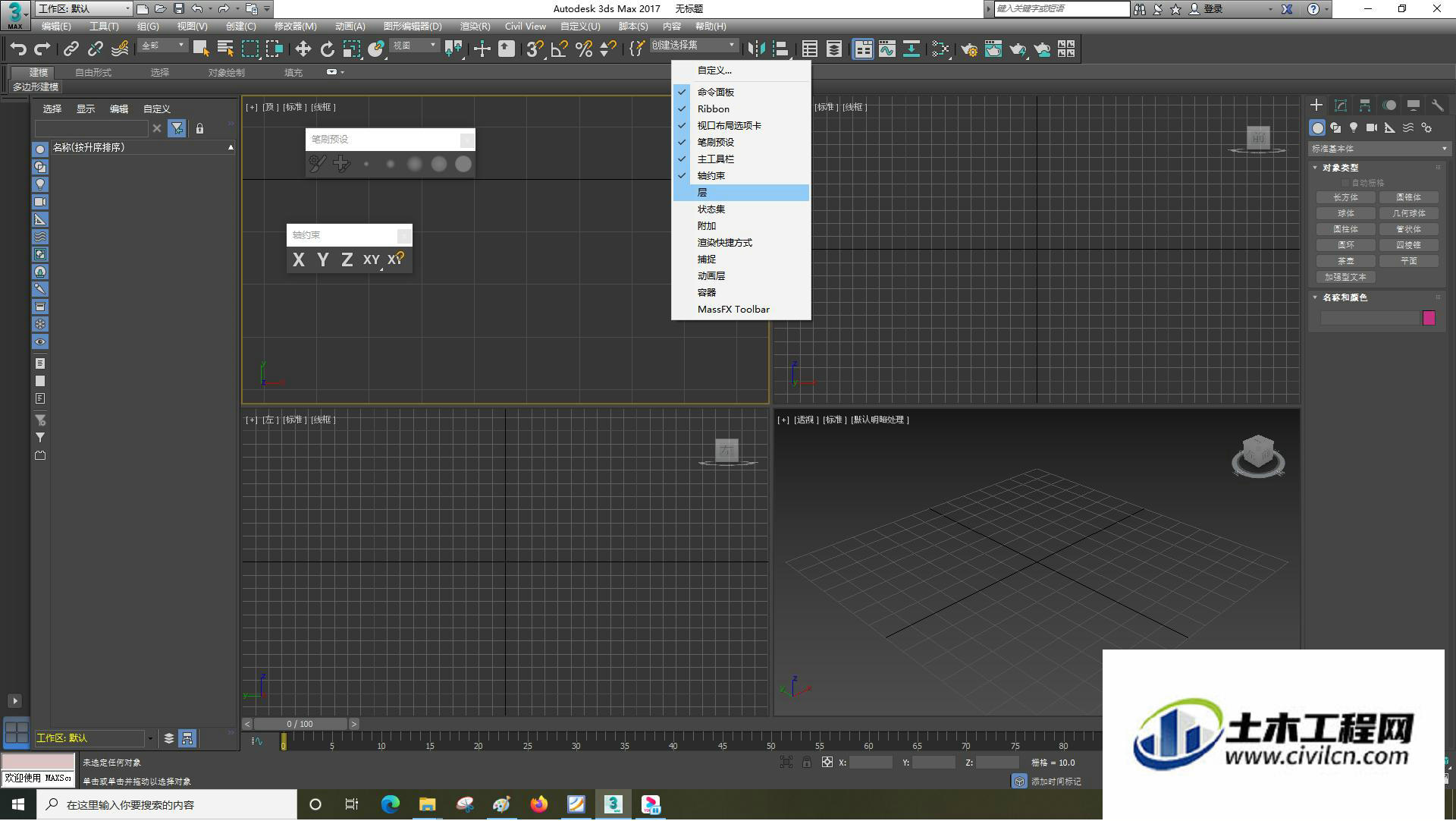This screenshot has height=821, width=1456.
Task: Activate the Select and Scale tool
Action: (x=351, y=49)
